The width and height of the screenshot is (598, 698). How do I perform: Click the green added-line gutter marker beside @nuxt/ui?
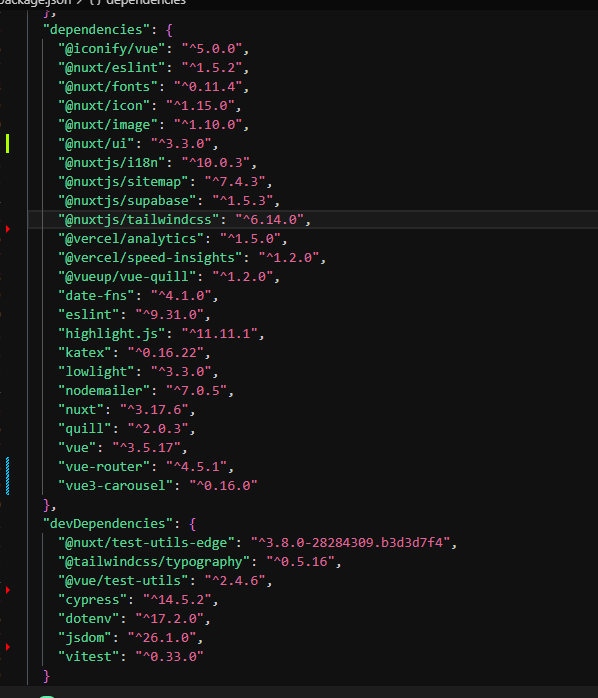(8, 143)
